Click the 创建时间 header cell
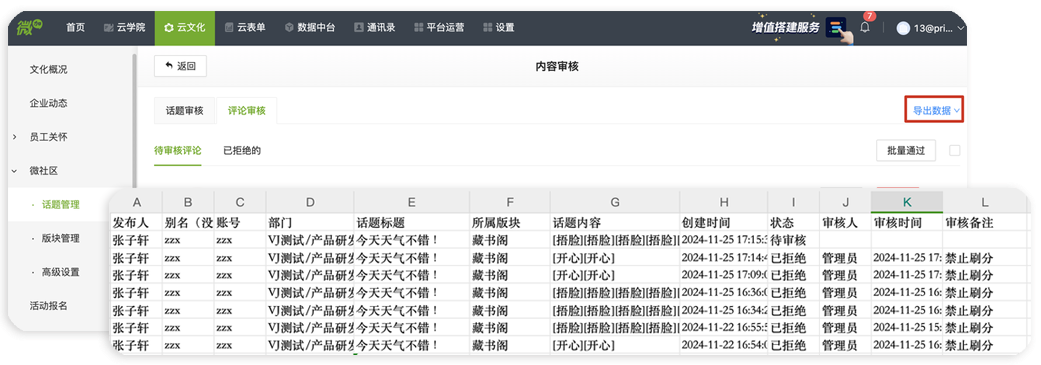The image size is (1041, 365). tap(724, 222)
